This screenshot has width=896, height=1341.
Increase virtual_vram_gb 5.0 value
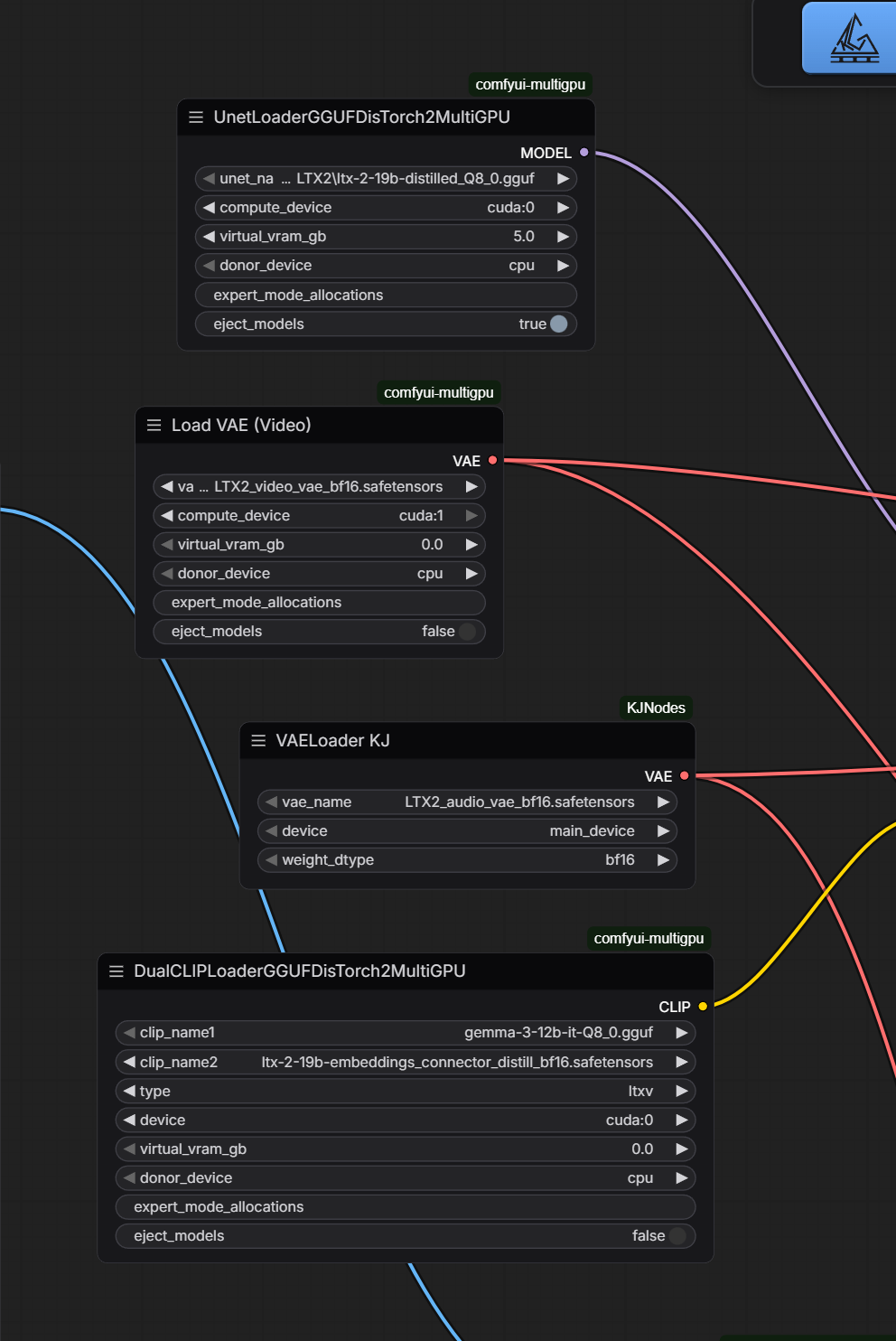coord(563,237)
